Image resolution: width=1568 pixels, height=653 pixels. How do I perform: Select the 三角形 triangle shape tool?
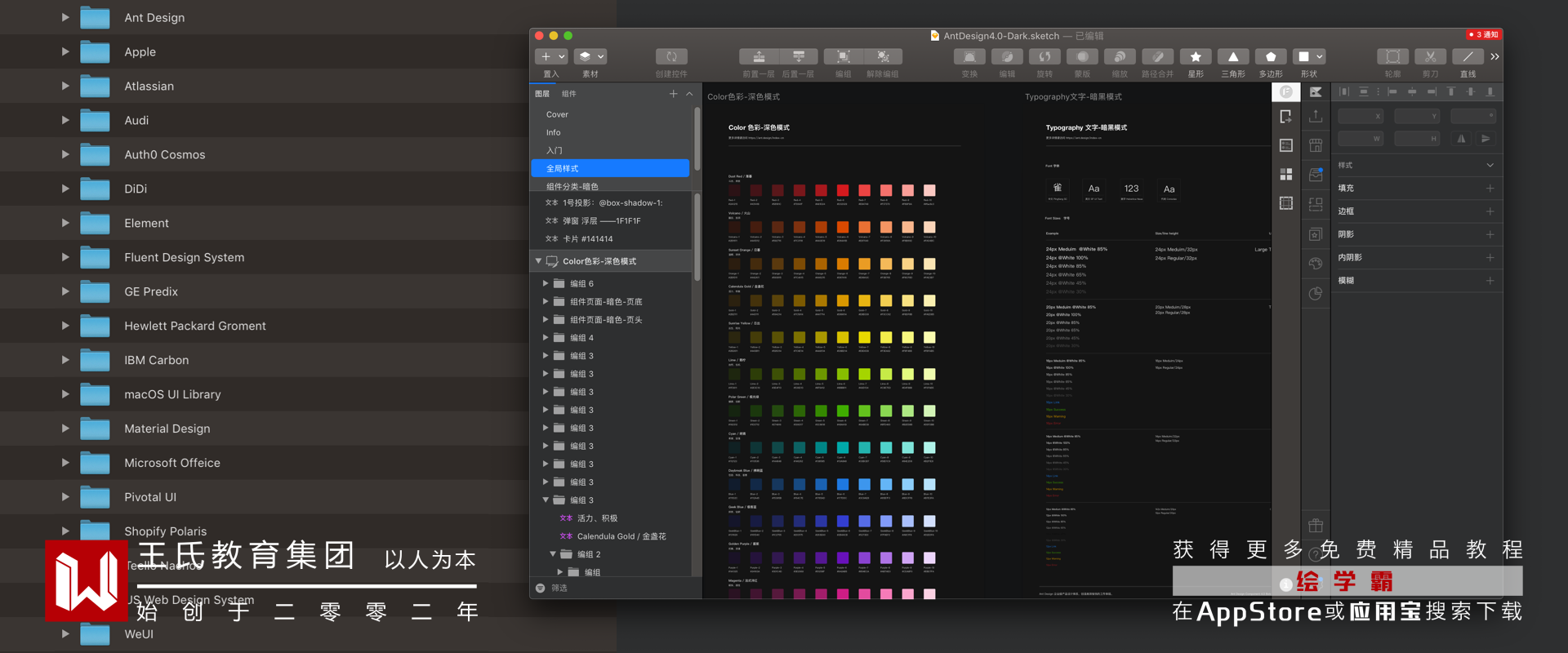[1233, 56]
